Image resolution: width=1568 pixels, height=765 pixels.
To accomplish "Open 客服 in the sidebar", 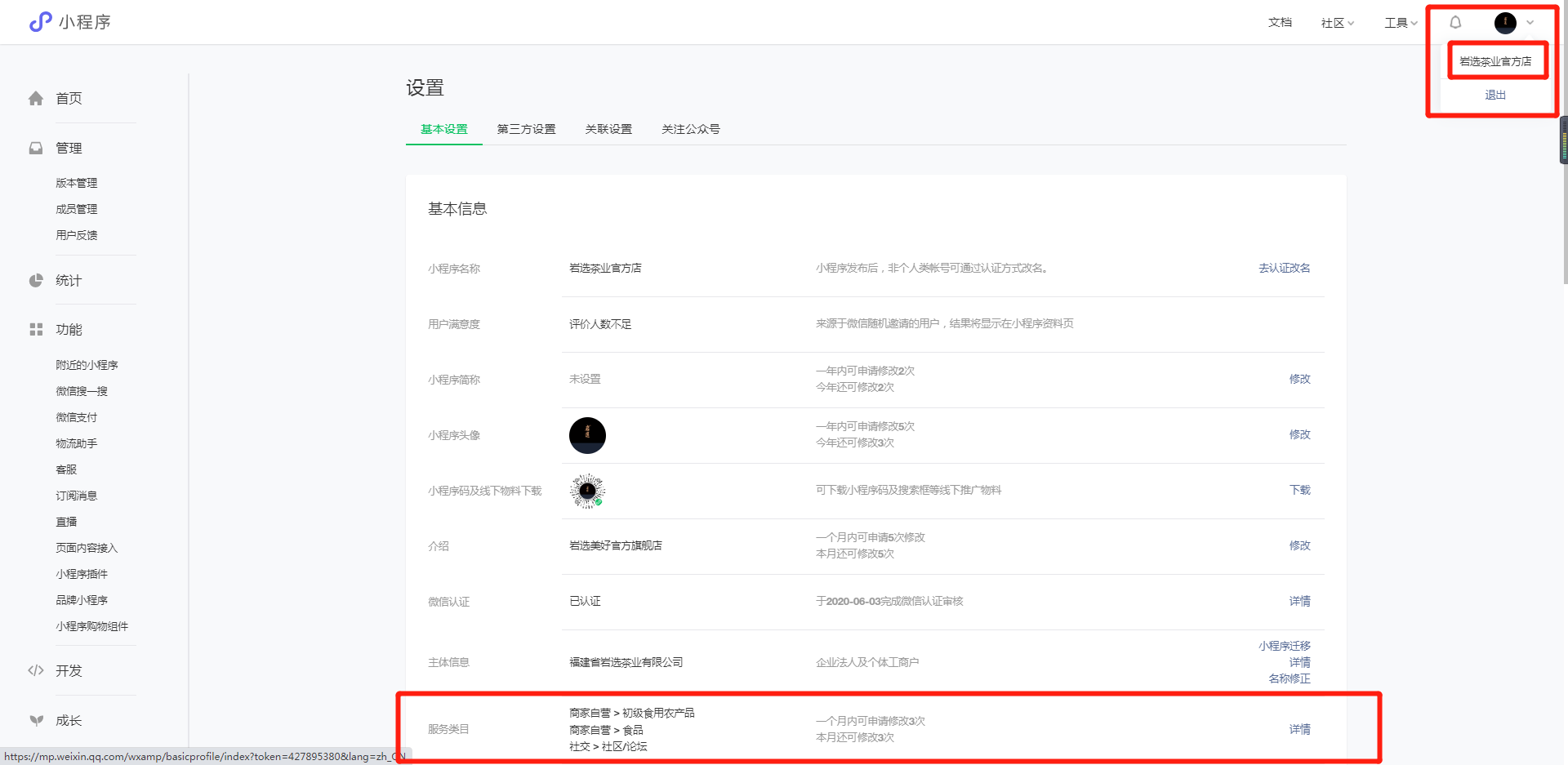I will [x=66, y=469].
